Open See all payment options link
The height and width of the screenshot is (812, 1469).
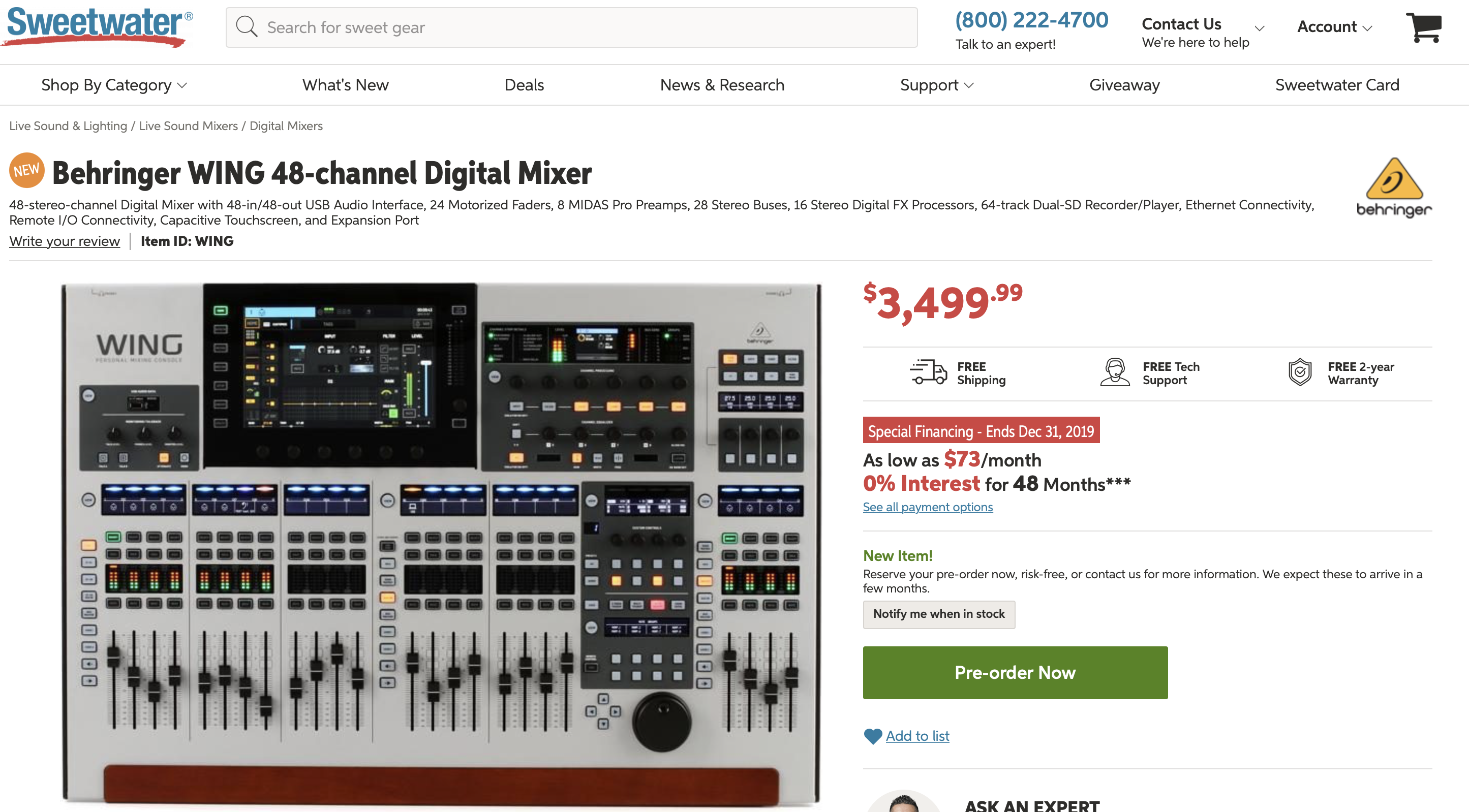(x=927, y=507)
